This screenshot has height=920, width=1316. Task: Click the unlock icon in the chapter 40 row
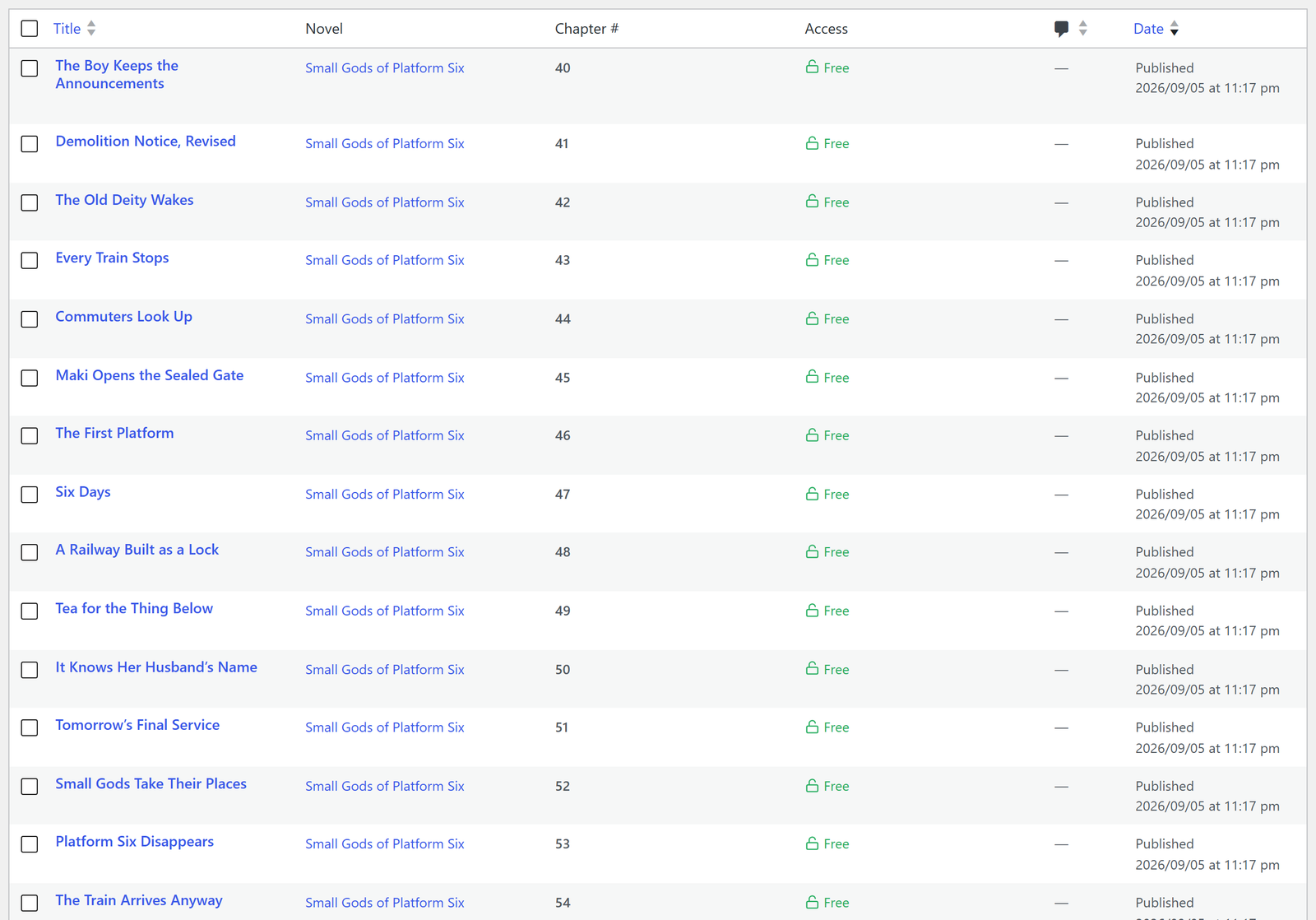click(812, 67)
